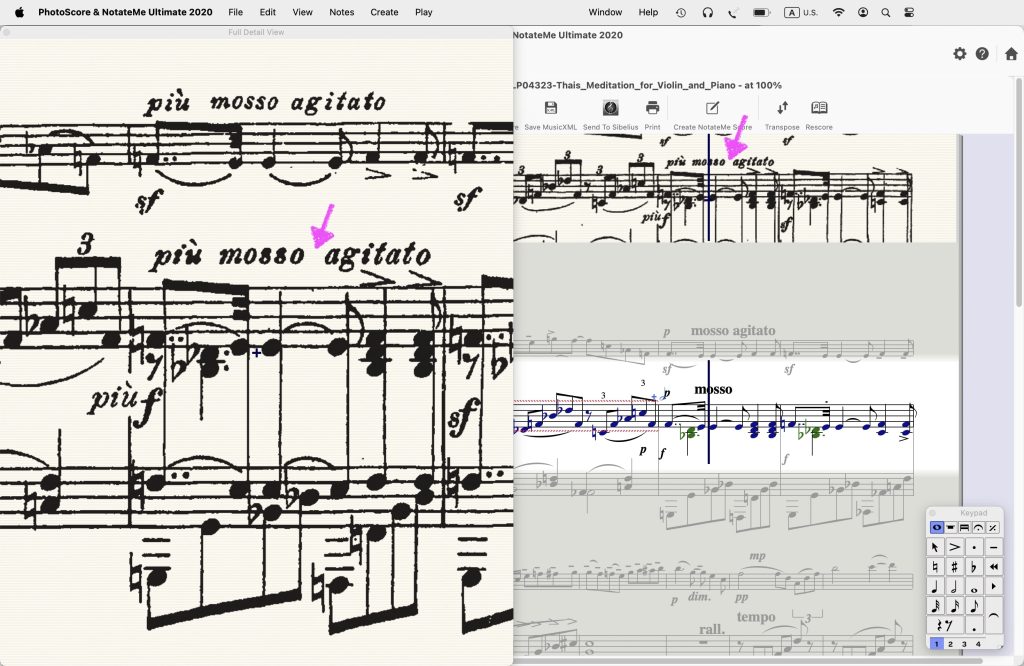The image size is (1024, 666).
Task: Toggle the accent marking on Keypad
Action: tap(955, 547)
